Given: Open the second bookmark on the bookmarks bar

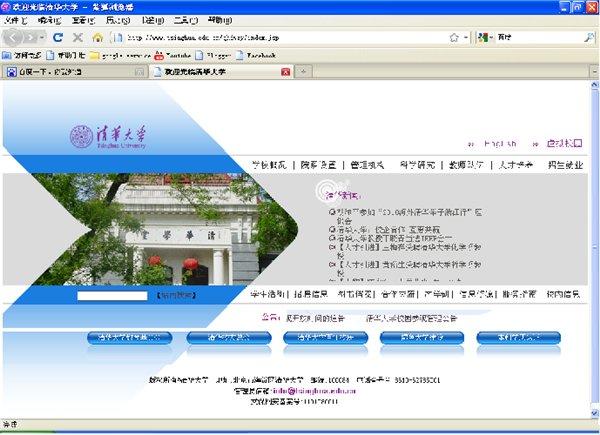Looking at the screenshot, I should tap(65, 55).
